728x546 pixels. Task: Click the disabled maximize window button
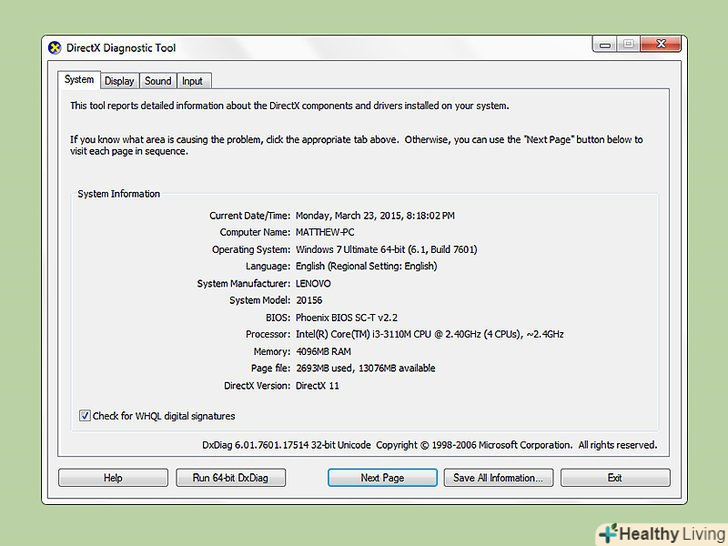pyautogui.click(x=628, y=44)
